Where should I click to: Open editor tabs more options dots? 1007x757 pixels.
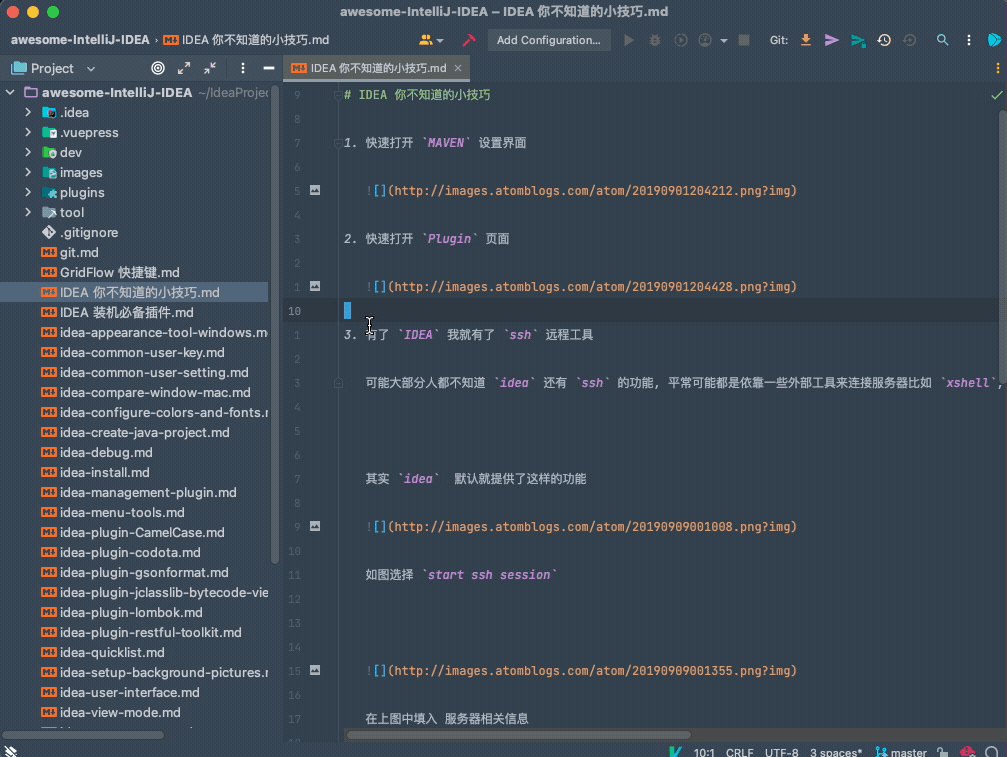pyautogui.click(x=997, y=68)
